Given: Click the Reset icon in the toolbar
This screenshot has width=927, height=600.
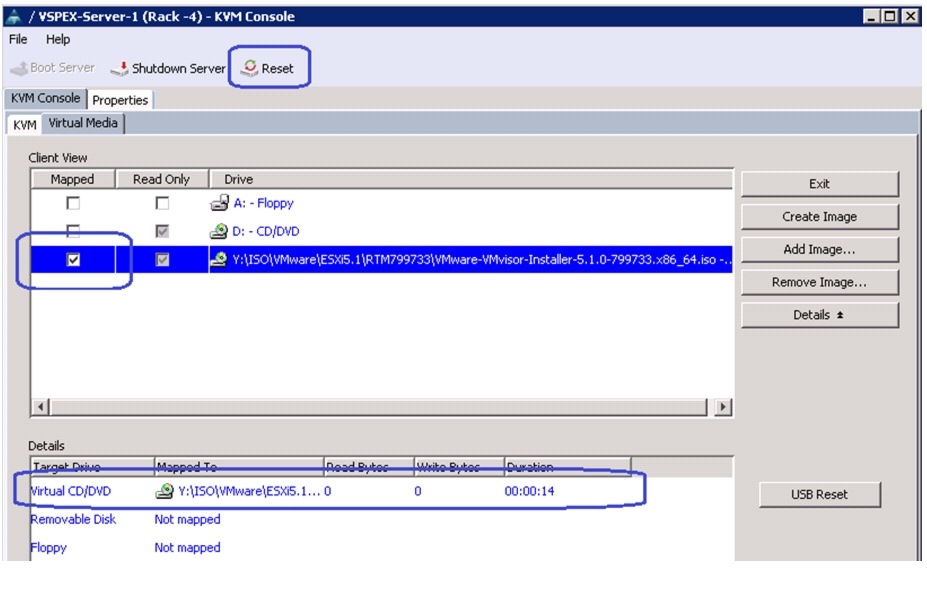Looking at the screenshot, I should coord(249,67).
